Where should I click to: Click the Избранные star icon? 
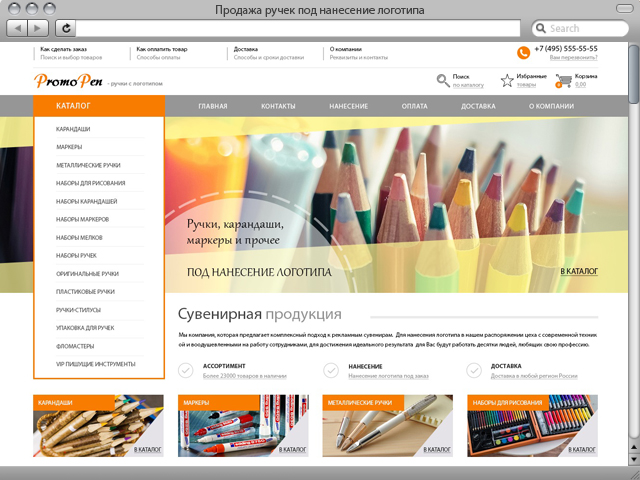coord(507,80)
